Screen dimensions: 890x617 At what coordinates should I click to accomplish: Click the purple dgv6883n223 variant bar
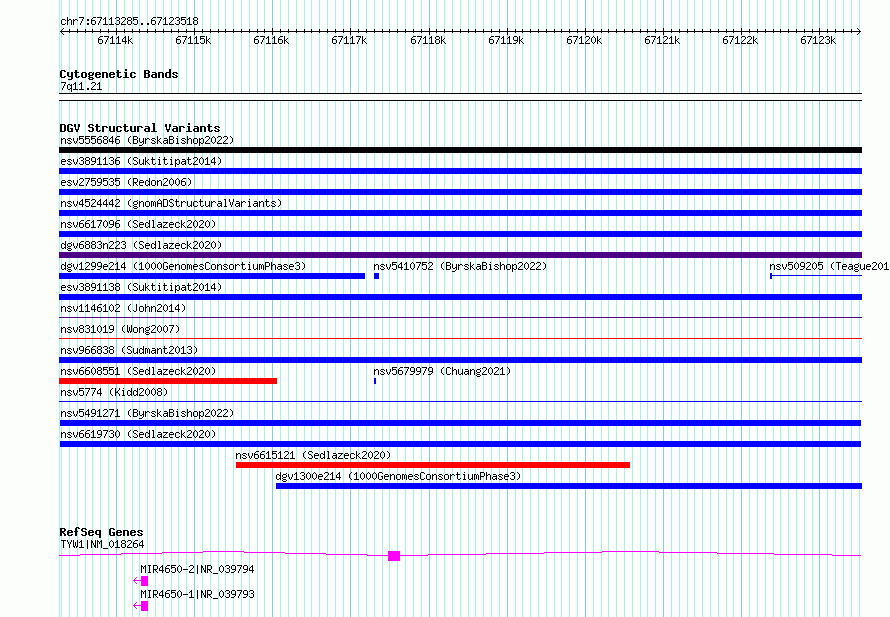coord(460,255)
